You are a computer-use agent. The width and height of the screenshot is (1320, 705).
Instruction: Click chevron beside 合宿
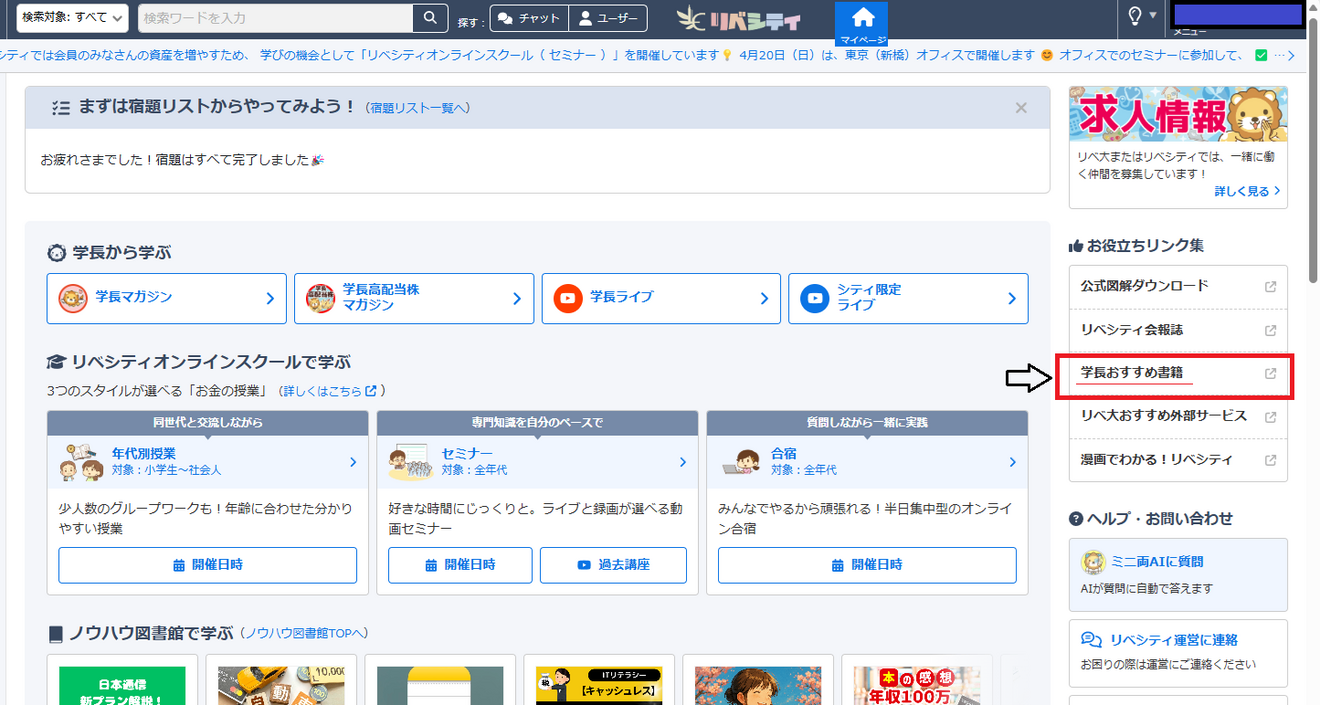pos(1013,462)
